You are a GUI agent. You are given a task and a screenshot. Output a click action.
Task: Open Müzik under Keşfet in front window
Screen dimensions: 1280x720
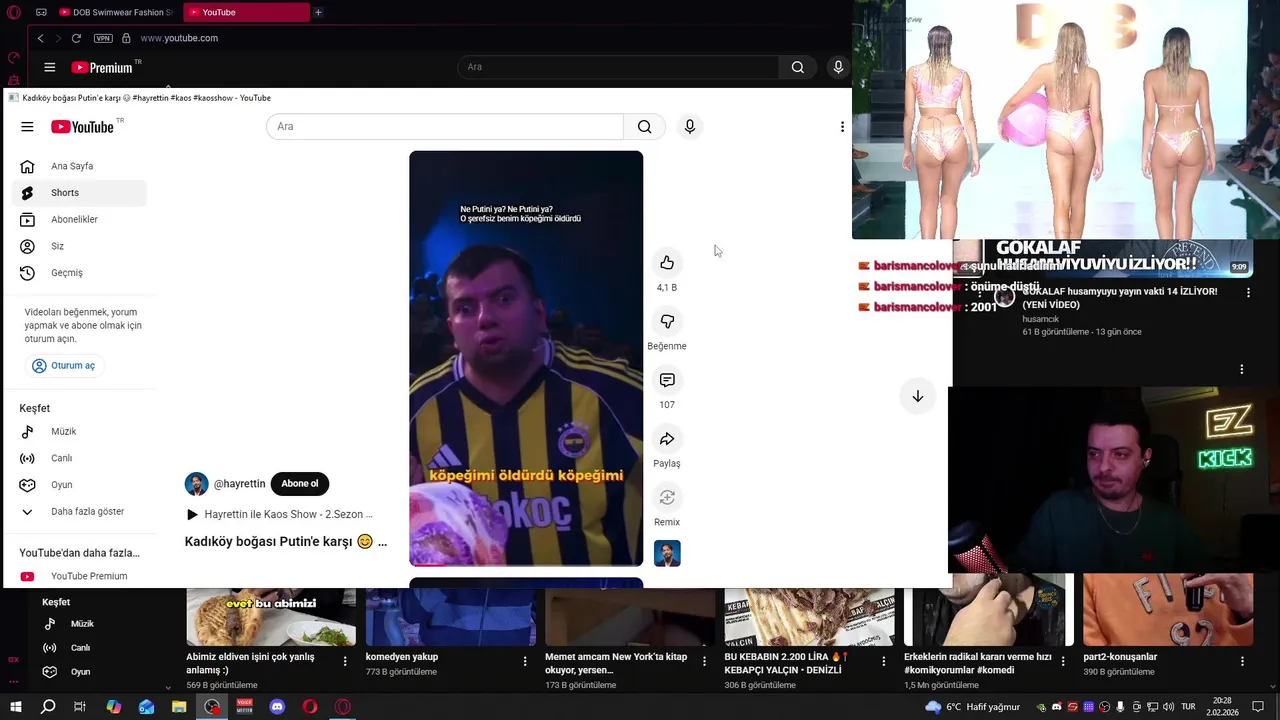coord(80,432)
